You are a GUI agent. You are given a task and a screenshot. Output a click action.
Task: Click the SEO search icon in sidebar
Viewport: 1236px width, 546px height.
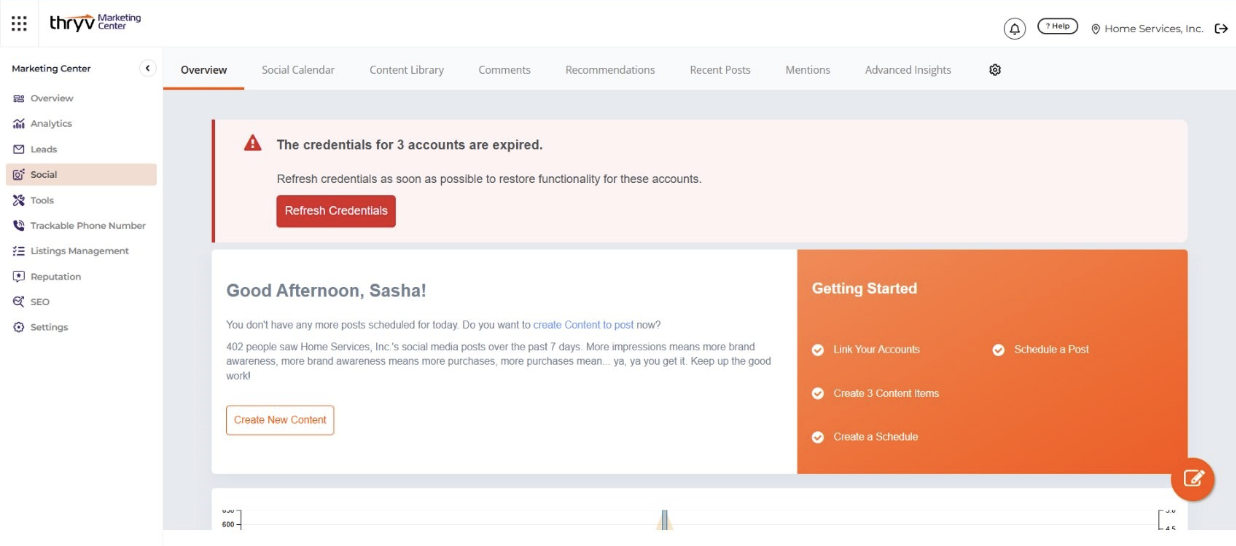pos(19,302)
